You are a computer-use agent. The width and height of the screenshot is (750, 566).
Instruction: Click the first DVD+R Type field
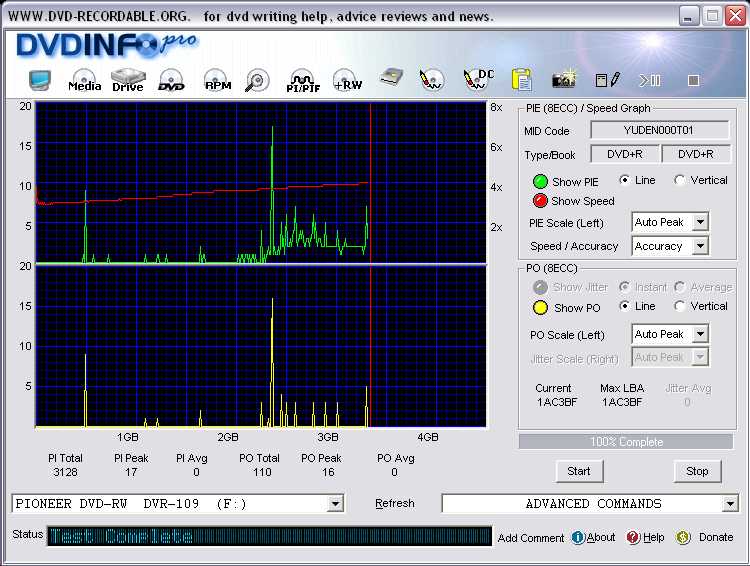pos(624,154)
